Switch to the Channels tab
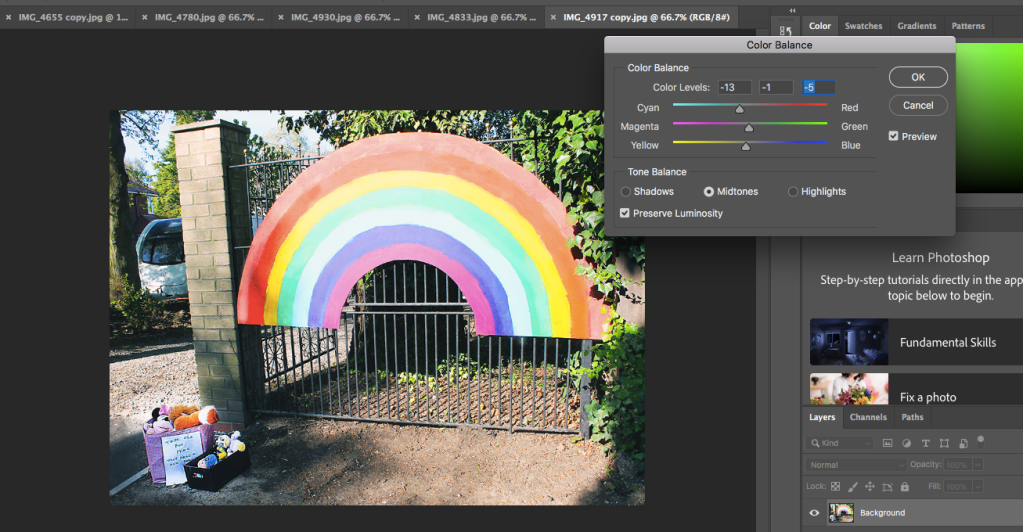 (x=868, y=417)
